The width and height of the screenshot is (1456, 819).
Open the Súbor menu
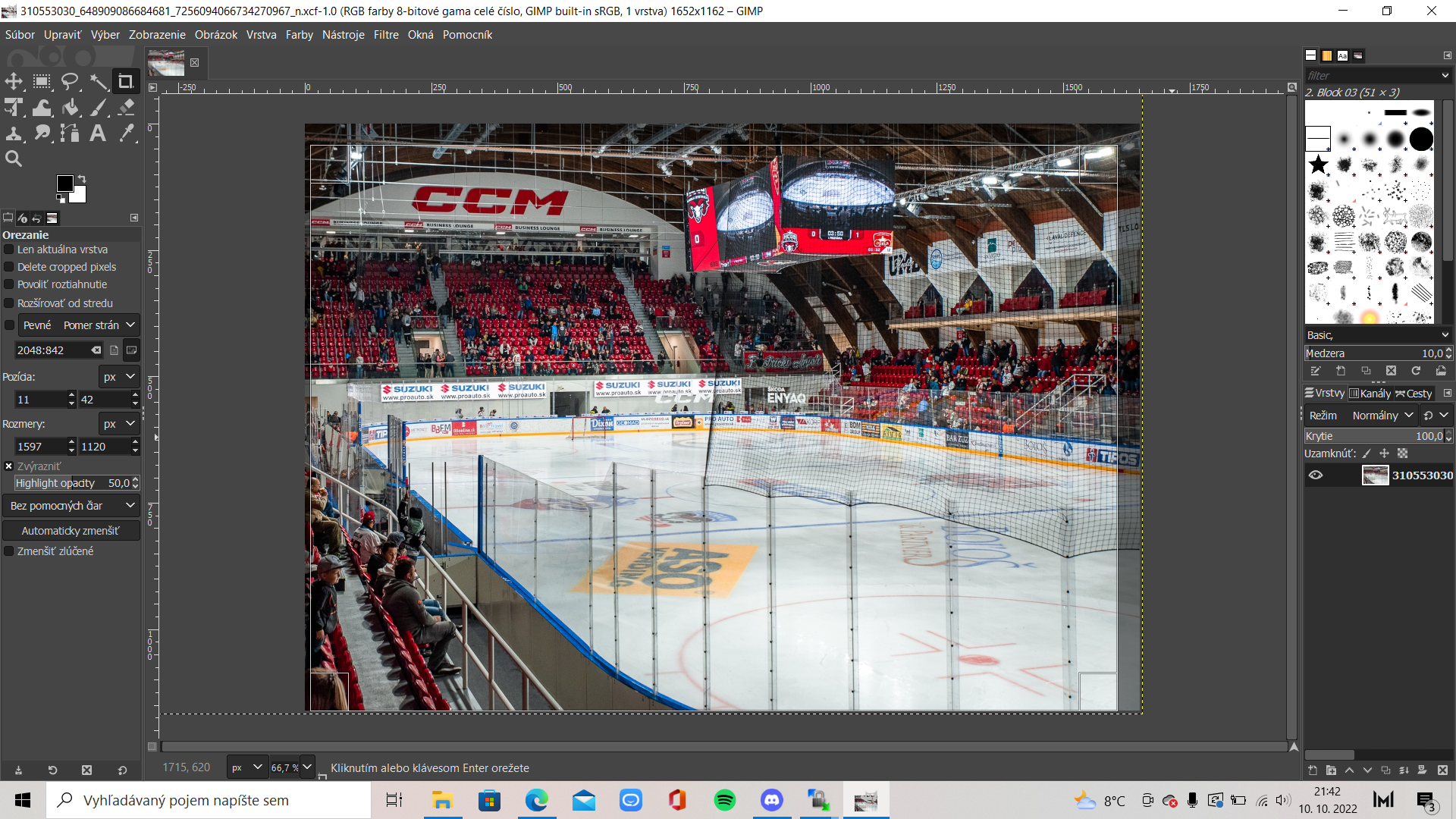20,35
